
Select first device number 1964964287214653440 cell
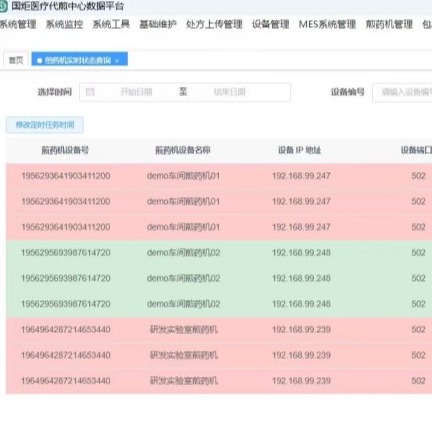(66, 329)
